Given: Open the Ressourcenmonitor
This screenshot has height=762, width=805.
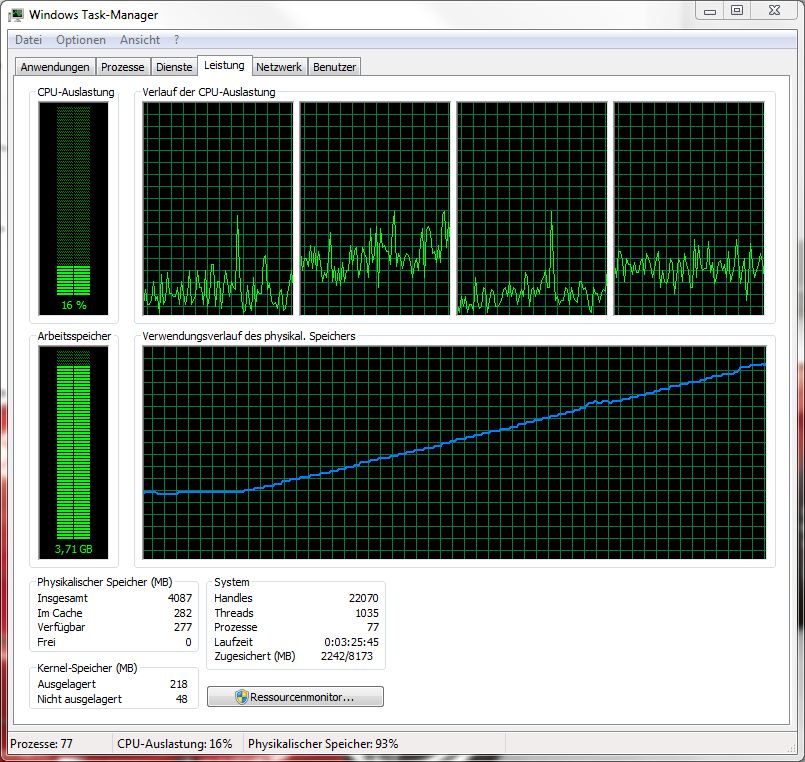Looking at the screenshot, I should click(295, 697).
